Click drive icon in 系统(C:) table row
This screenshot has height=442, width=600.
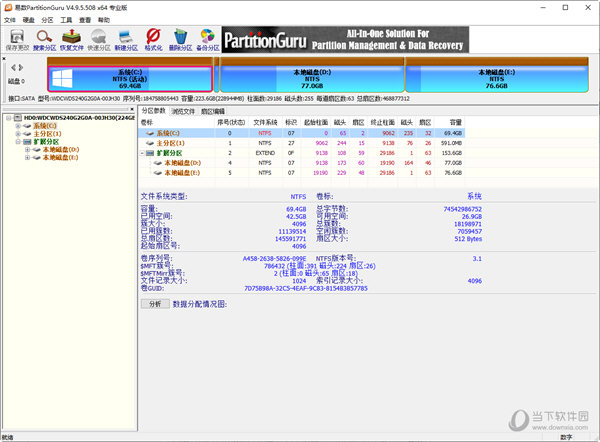pos(150,133)
